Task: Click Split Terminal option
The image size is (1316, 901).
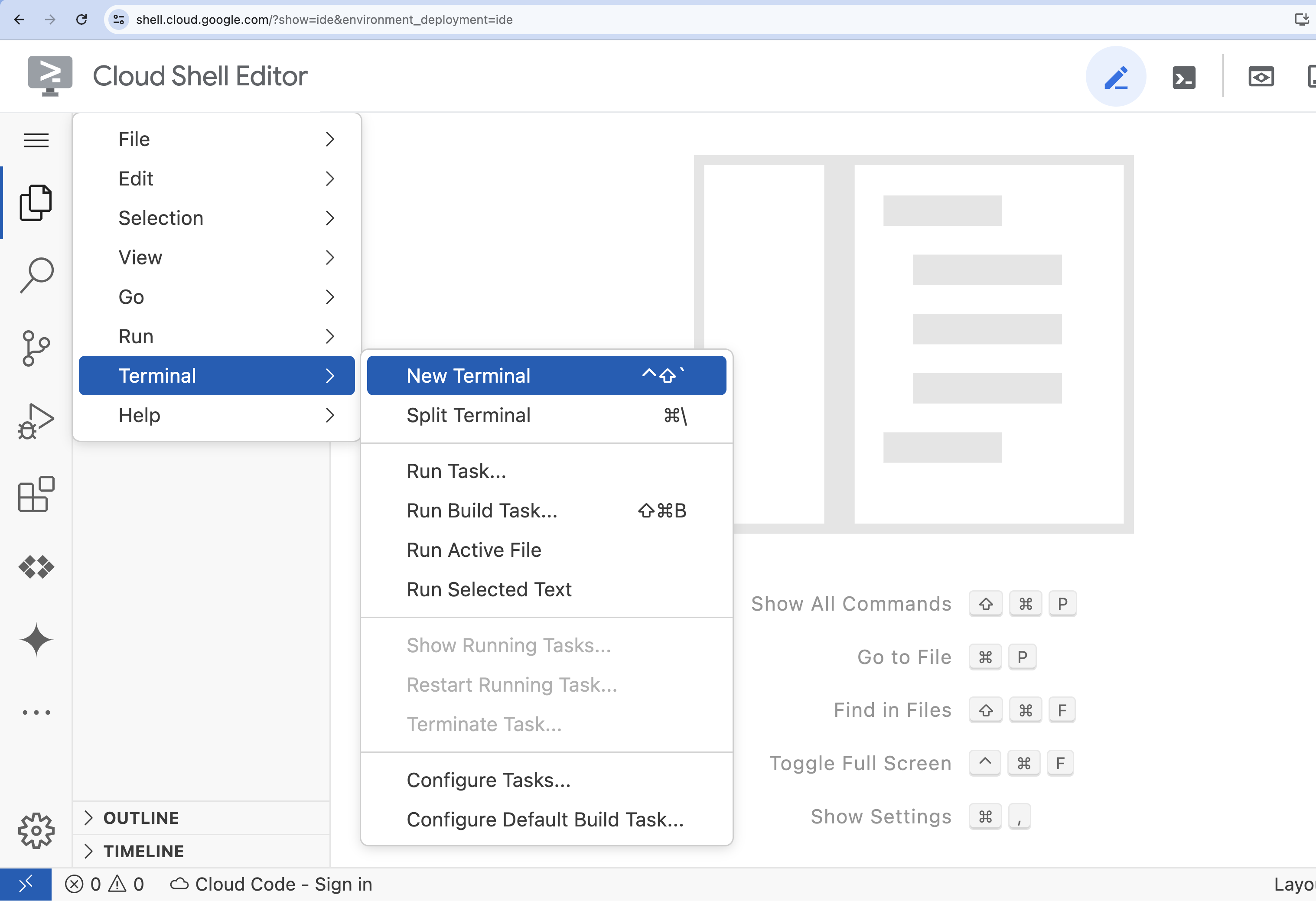Action: click(469, 415)
